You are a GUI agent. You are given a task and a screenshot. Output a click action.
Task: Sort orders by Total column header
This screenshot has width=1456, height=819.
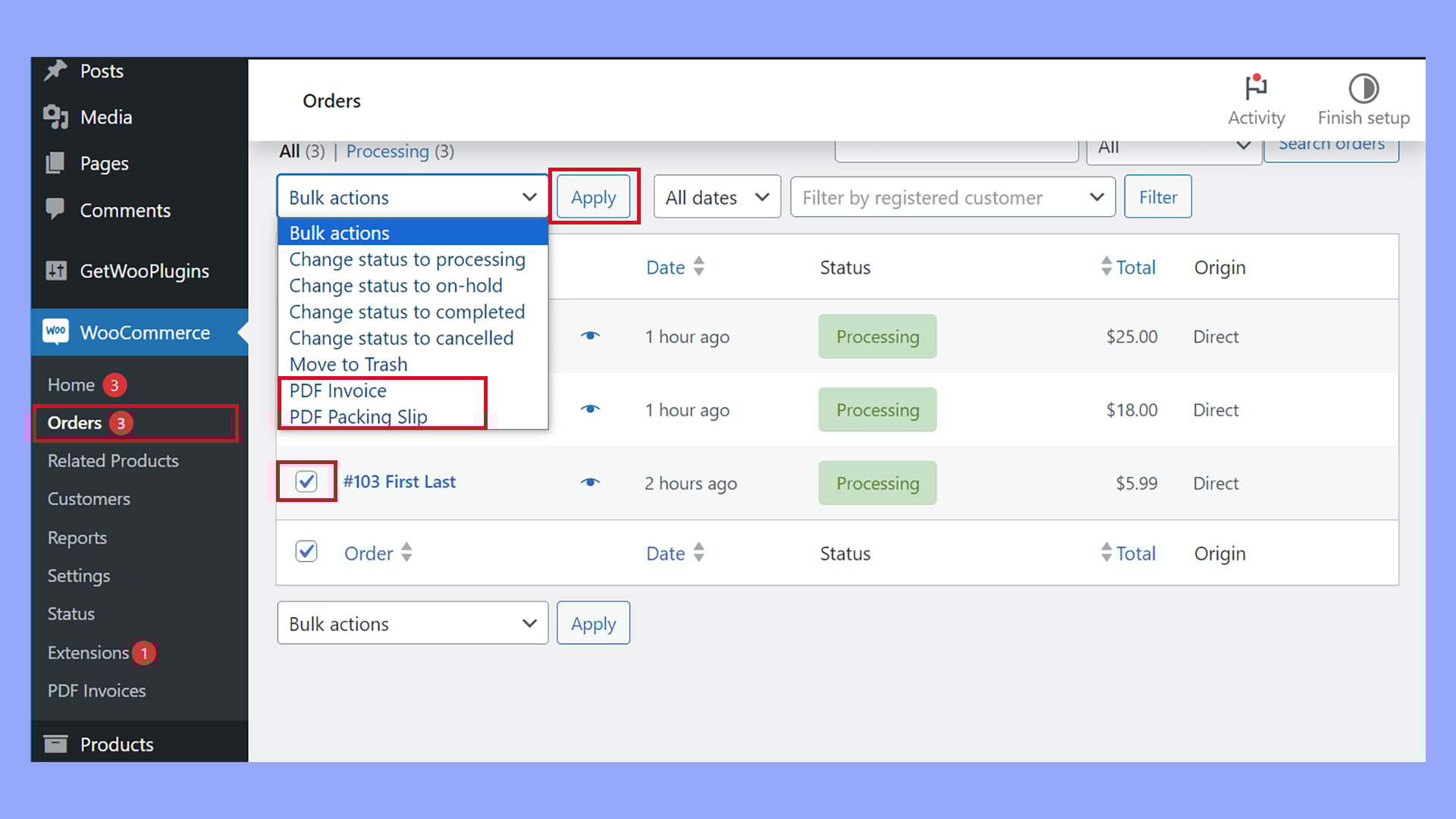[x=1134, y=268]
